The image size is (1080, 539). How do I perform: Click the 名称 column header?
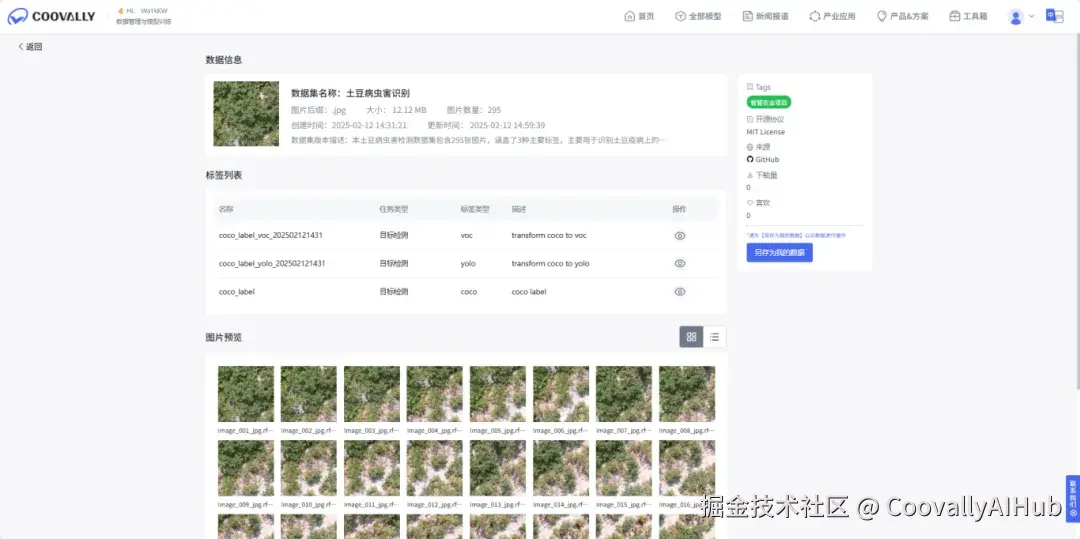(x=226, y=209)
